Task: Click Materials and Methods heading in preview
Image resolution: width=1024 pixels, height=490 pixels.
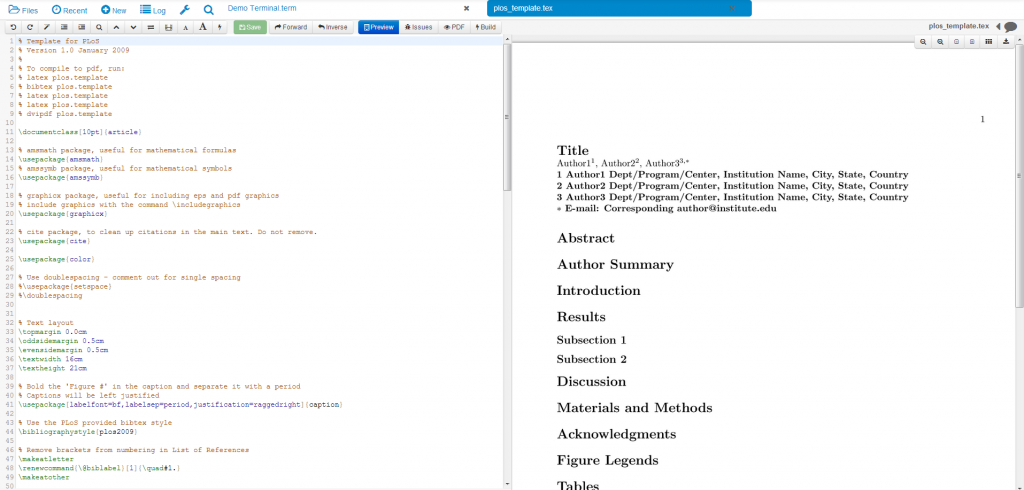Action: click(635, 408)
